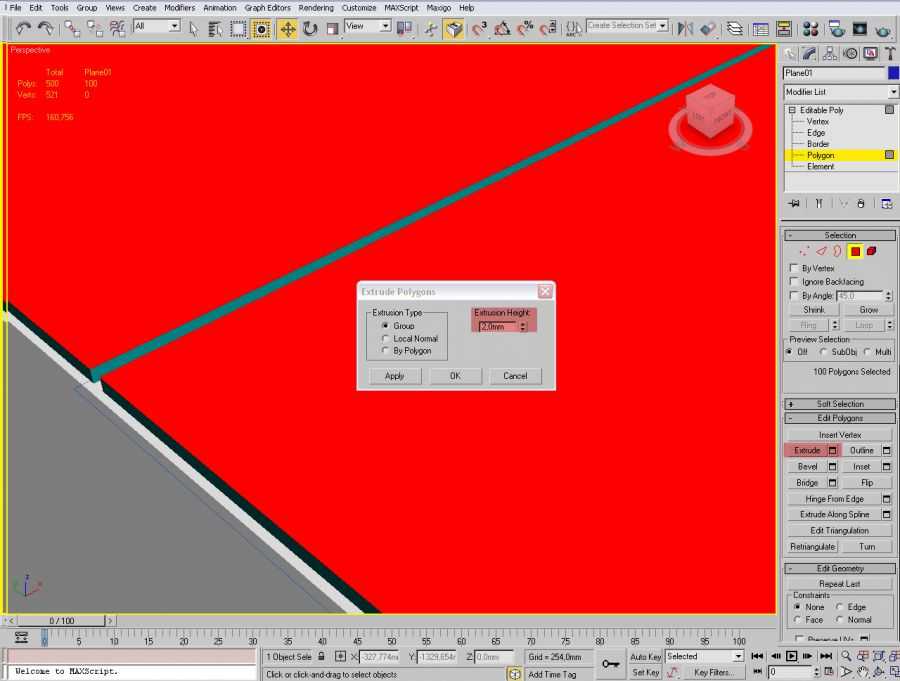This screenshot has height=681, width=900.
Task: Enable the Ignore Backfacing checkbox
Action: 794,282
